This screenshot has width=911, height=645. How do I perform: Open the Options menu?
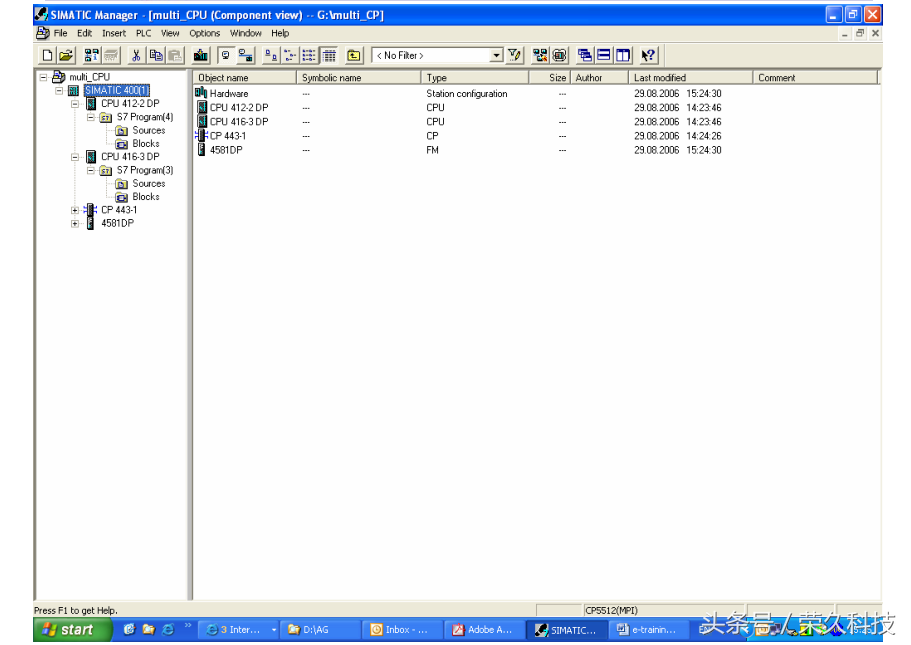click(204, 33)
